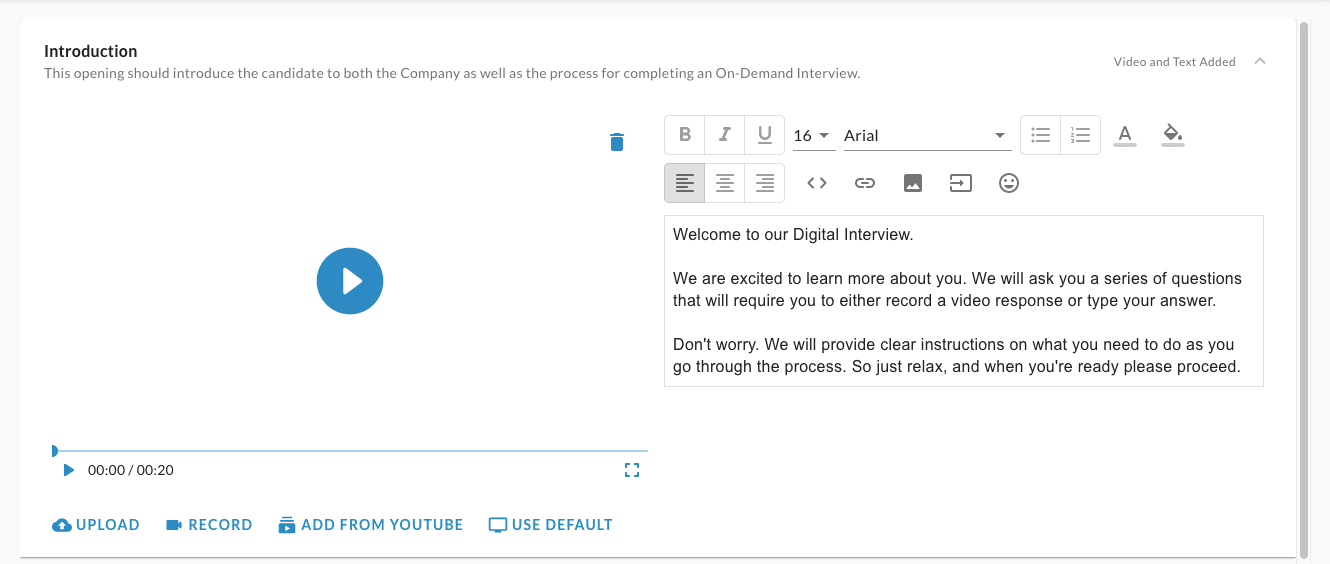1330x564 pixels.
Task: Play the video using the large center button
Action: pos(350,281)
